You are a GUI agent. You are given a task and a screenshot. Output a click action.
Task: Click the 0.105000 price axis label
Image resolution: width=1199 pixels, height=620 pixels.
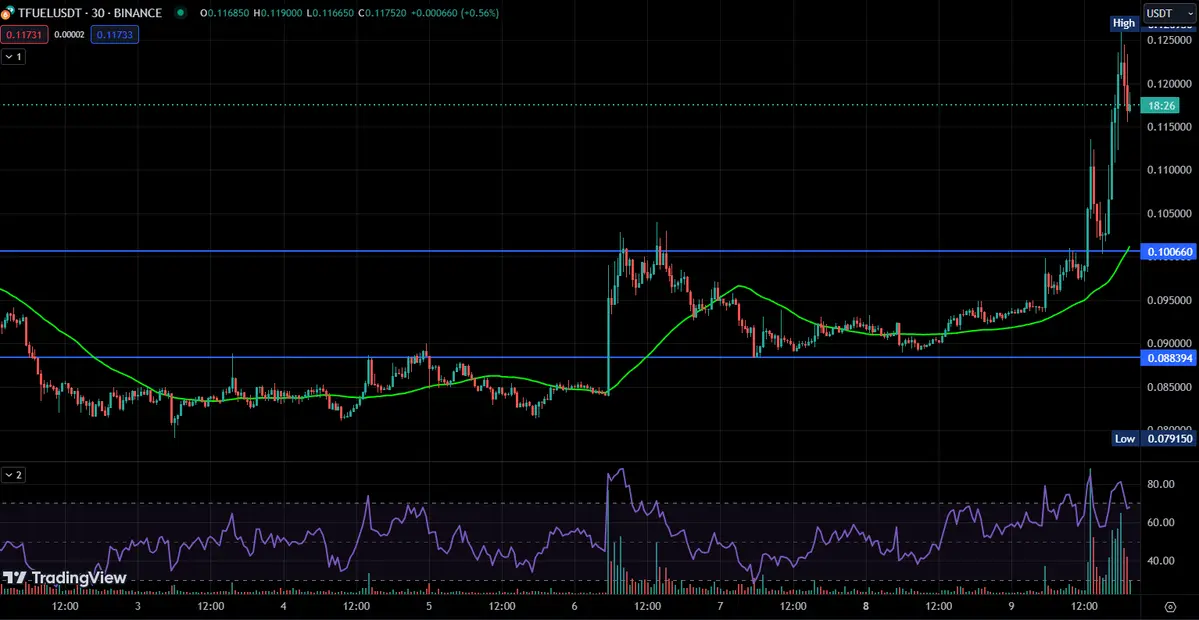(x=1169, y=213)
